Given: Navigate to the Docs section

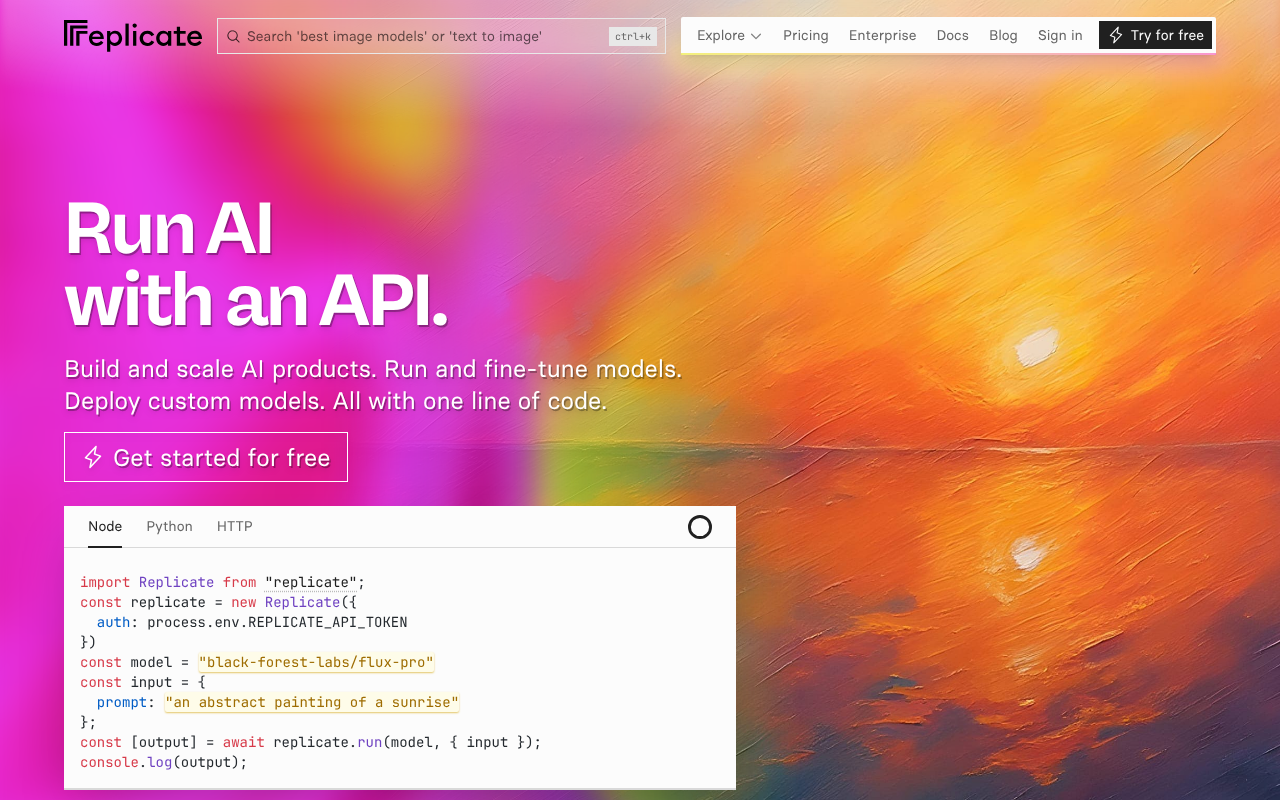Looking at the screenshot, I should pos(952,35).
